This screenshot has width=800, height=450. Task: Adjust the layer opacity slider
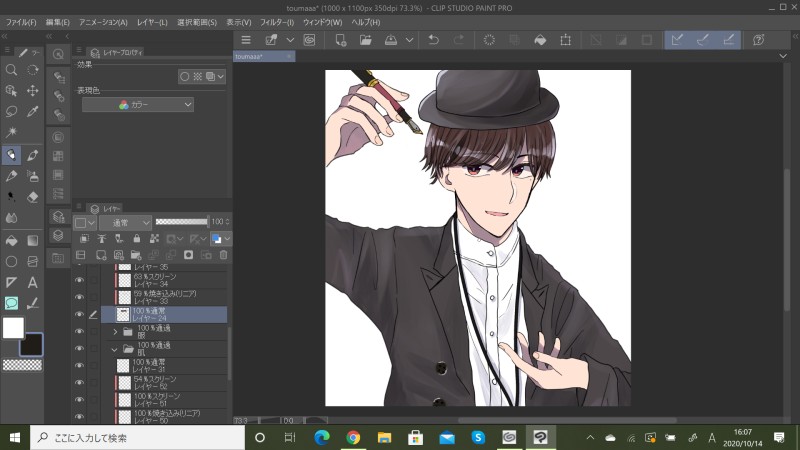point(182,222)
